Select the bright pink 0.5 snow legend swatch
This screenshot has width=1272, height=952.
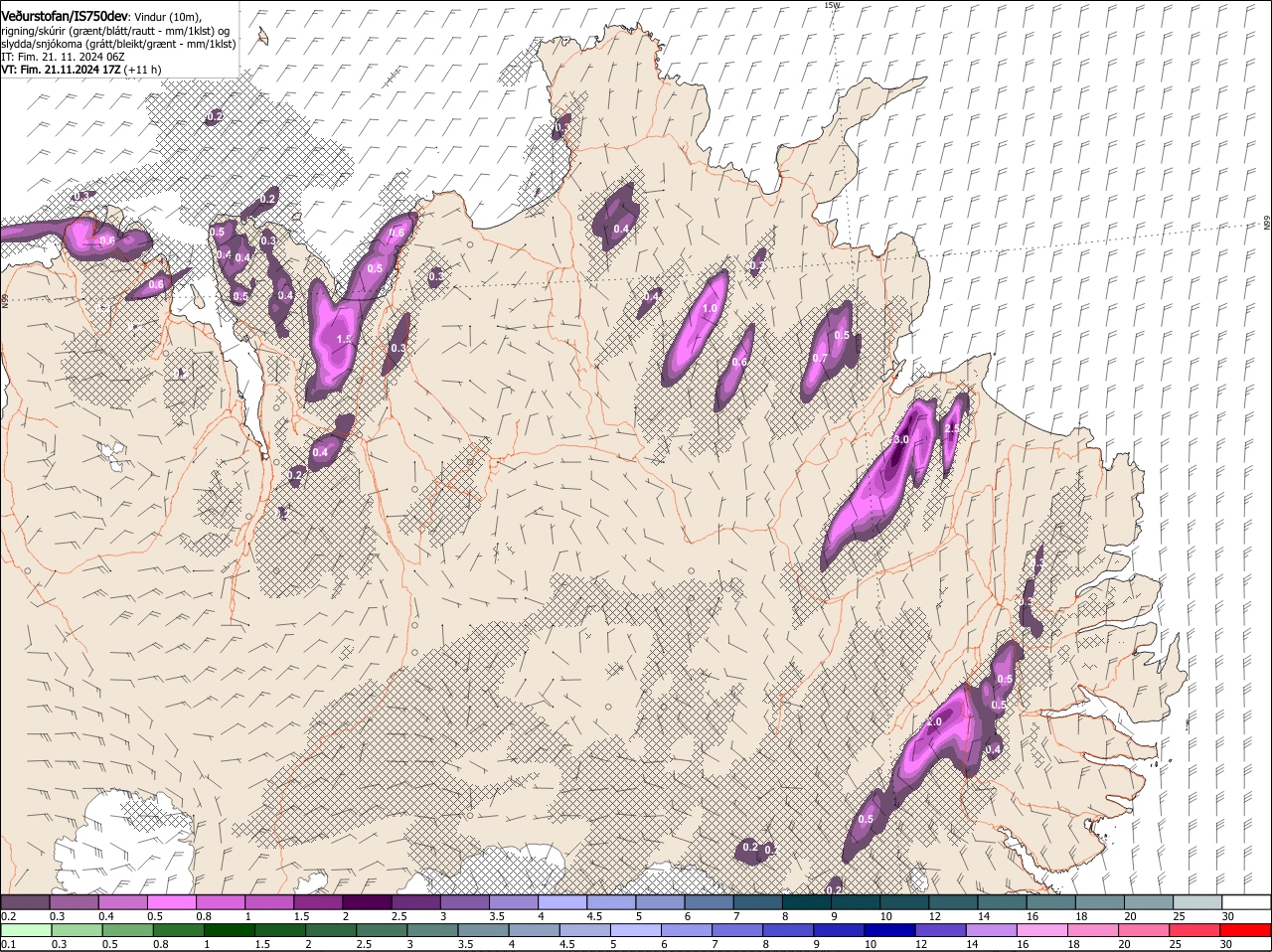point(171,901)
